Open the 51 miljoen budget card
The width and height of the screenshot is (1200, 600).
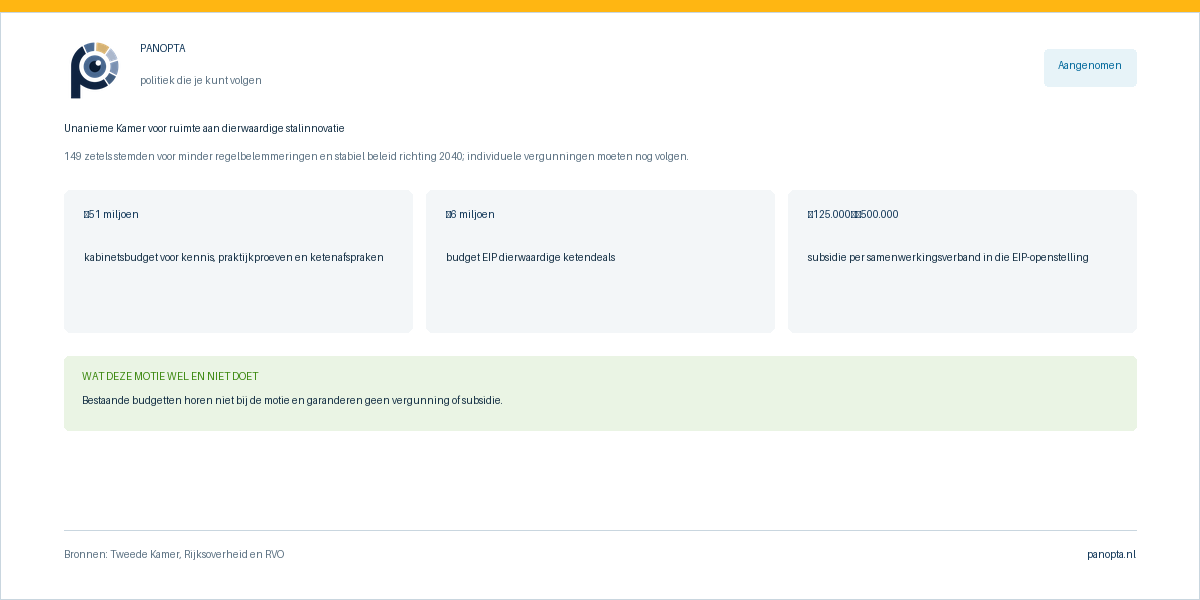click(x=238, y=261)
